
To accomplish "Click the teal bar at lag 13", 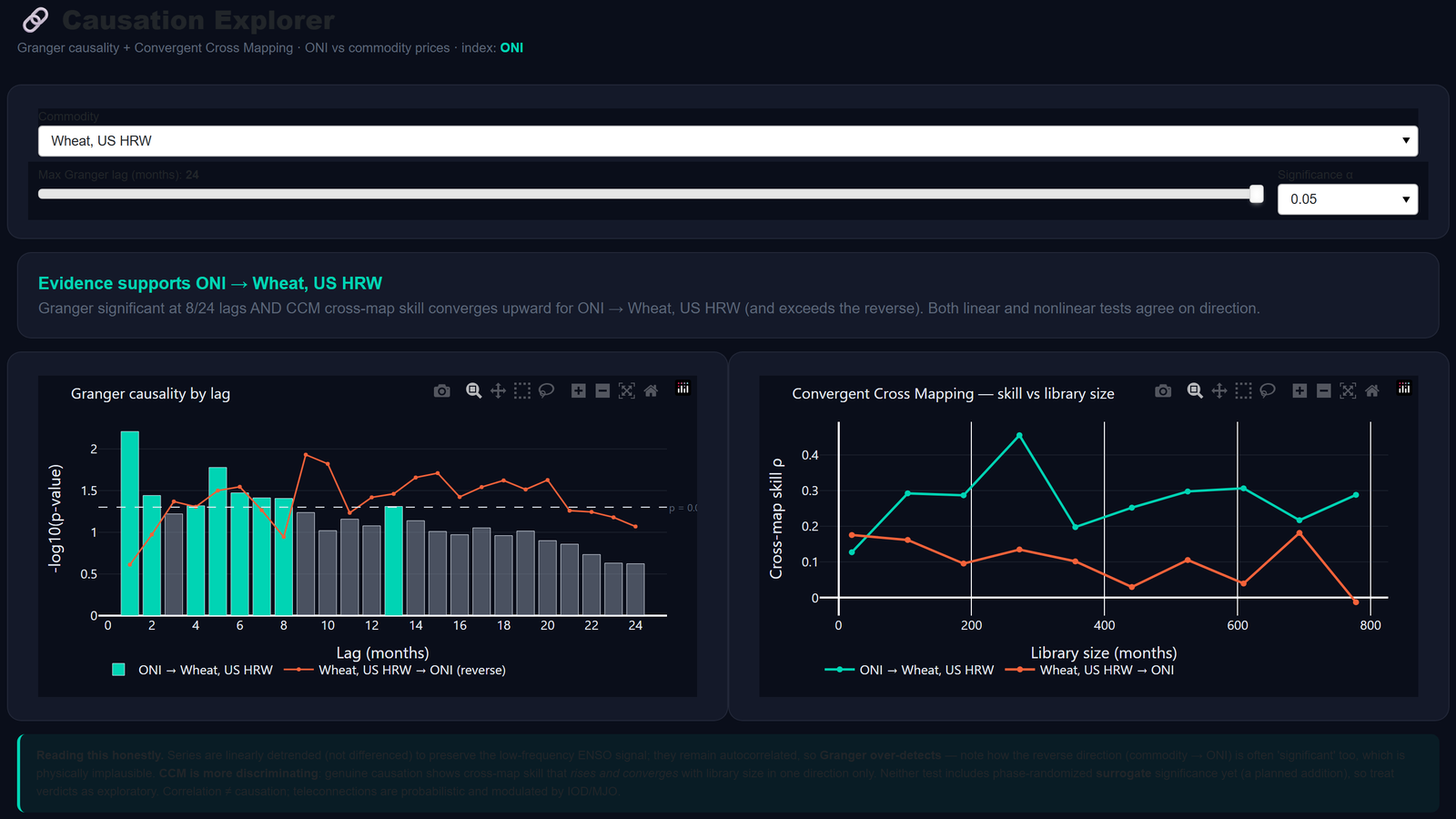I will pos(394,561).
